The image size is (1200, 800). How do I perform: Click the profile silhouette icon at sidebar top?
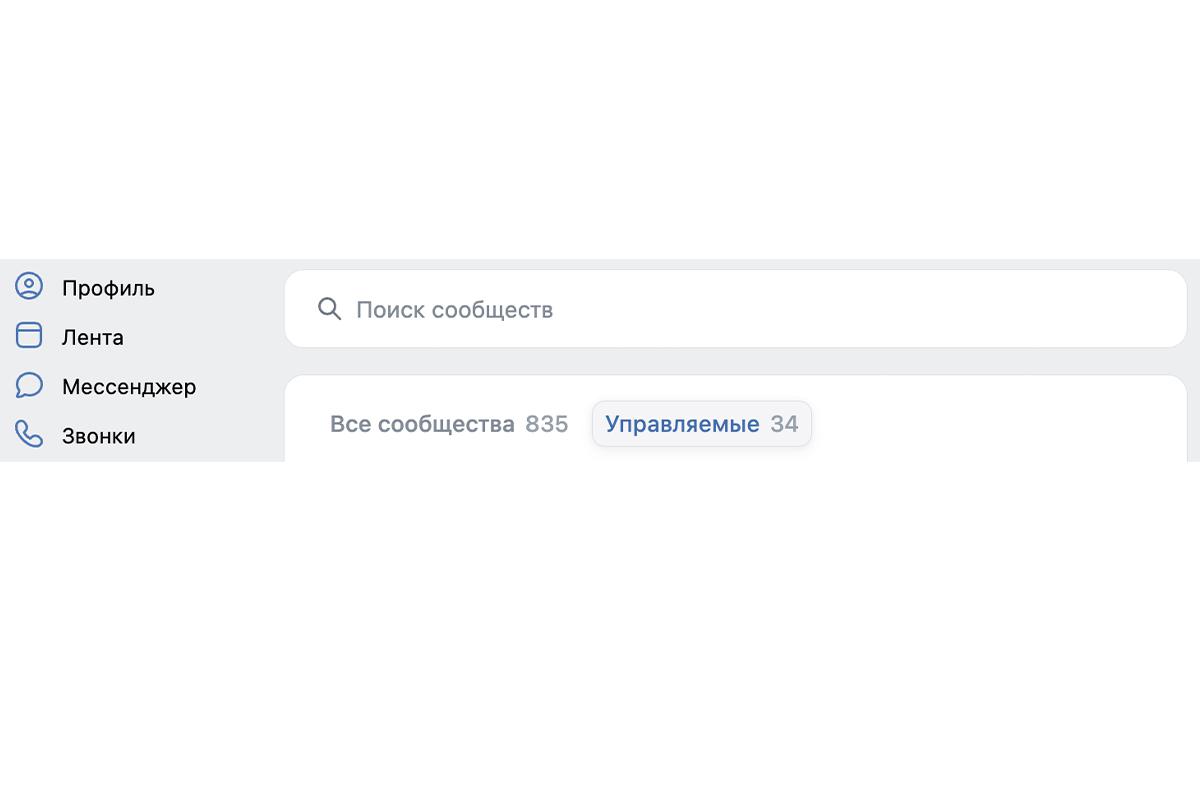(x=29, y=286)
